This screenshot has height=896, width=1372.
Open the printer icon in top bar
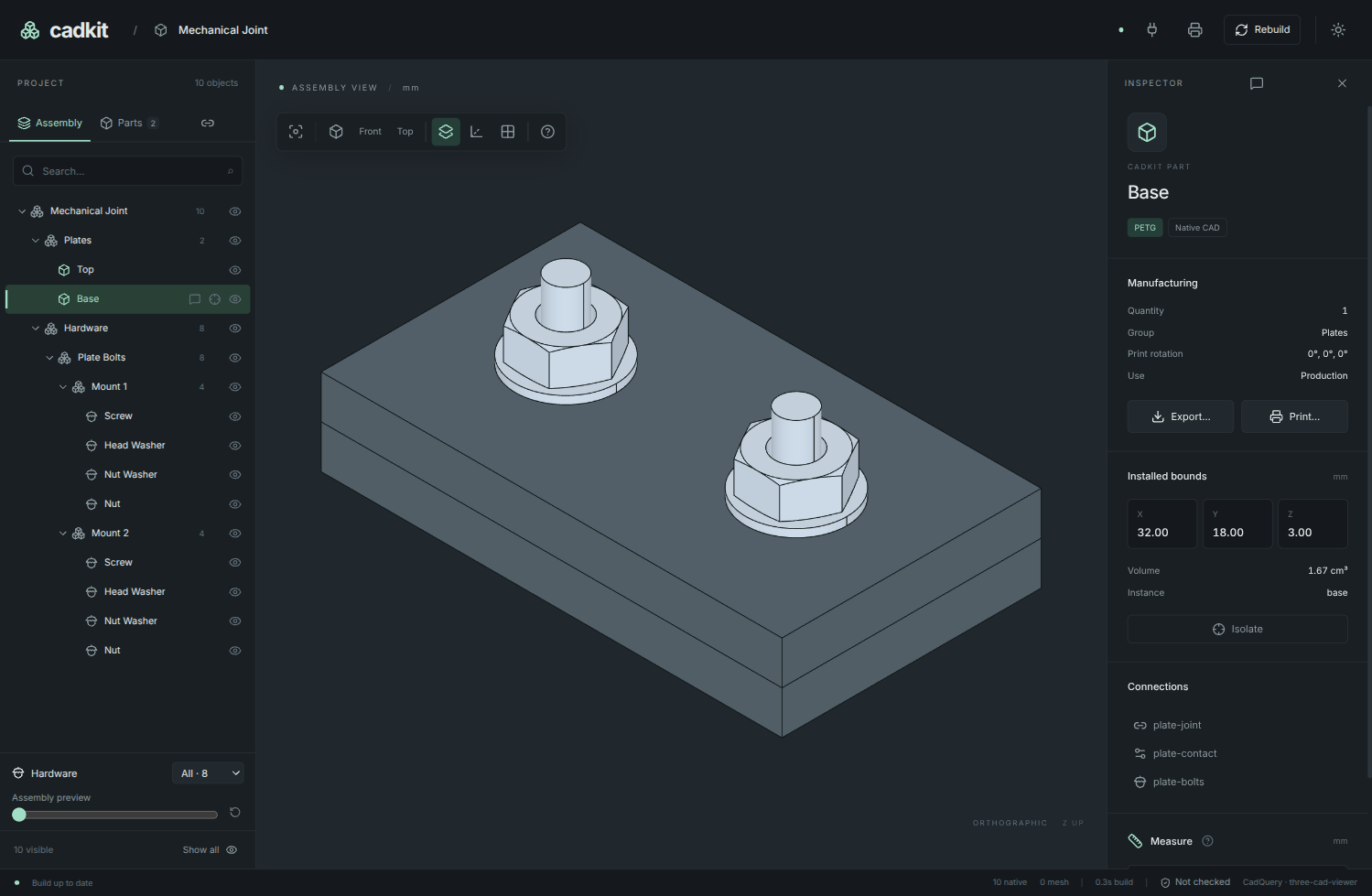point(1194,30)
